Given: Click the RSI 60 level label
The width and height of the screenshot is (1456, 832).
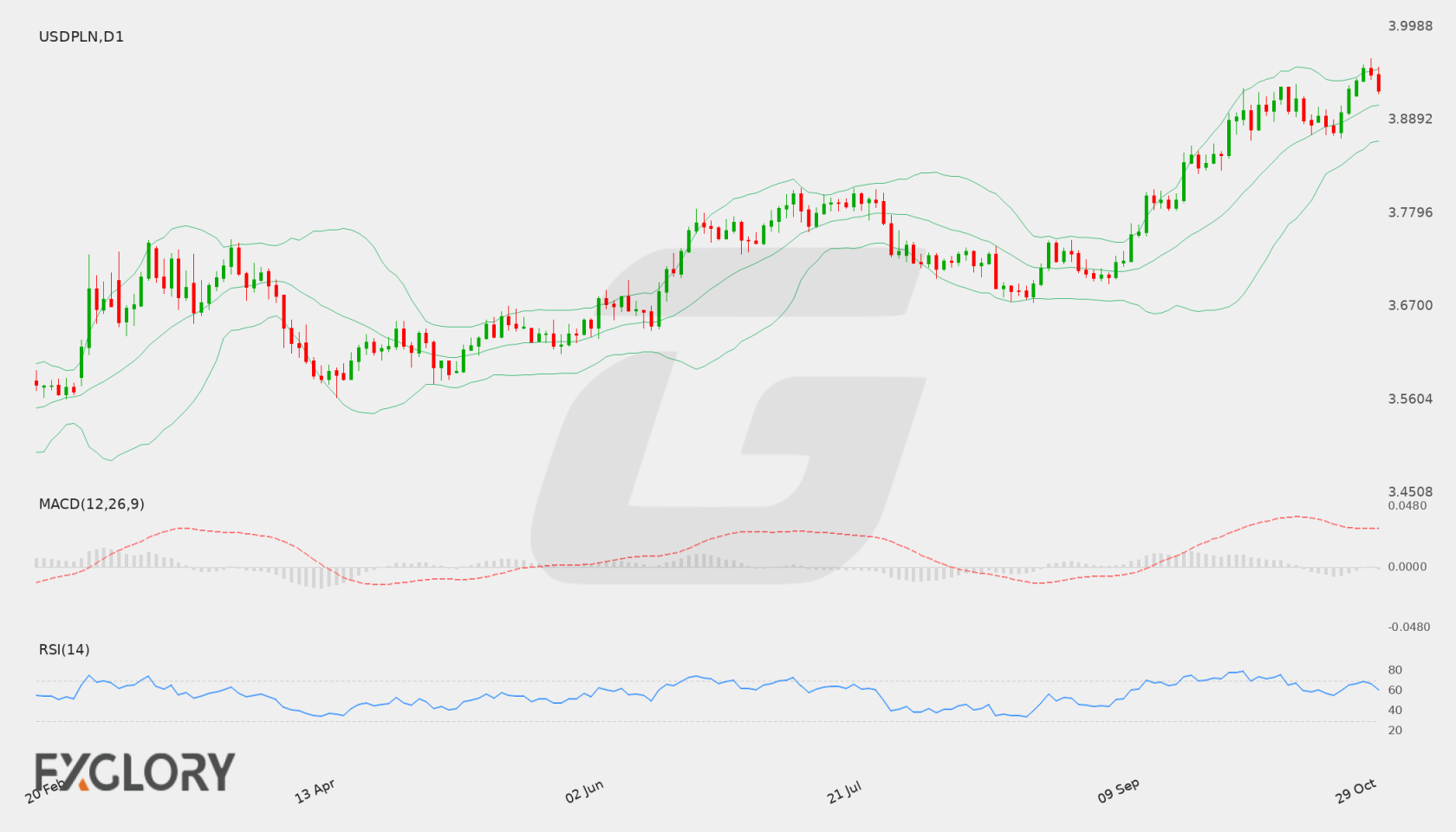Looking at the screenshot, I should click(1394, 690).
